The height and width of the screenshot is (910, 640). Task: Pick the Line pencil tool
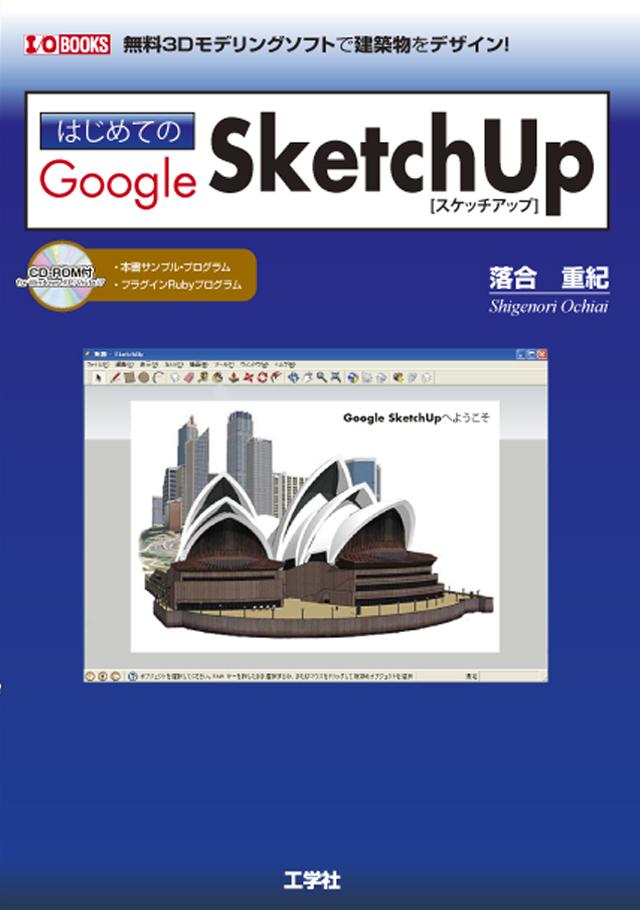115,378
